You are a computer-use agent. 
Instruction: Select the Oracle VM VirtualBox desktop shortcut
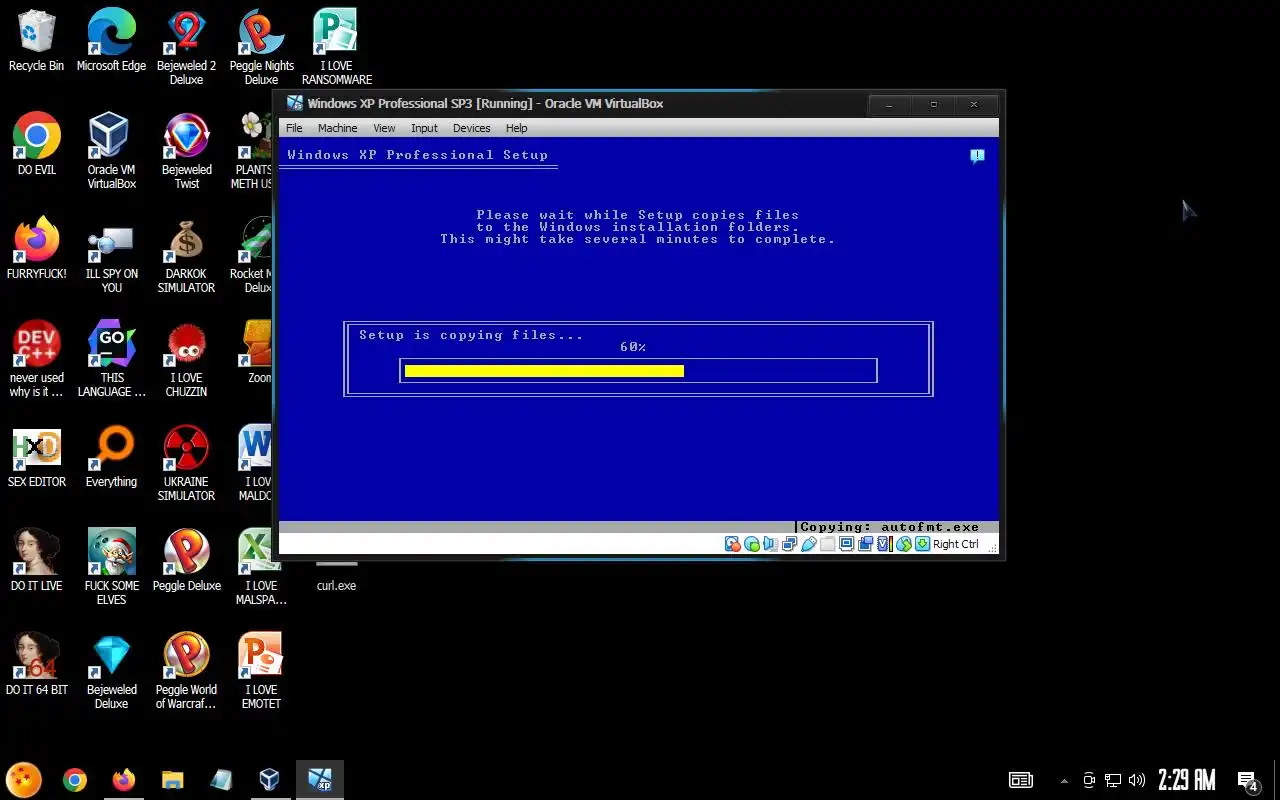pos(111,151)
